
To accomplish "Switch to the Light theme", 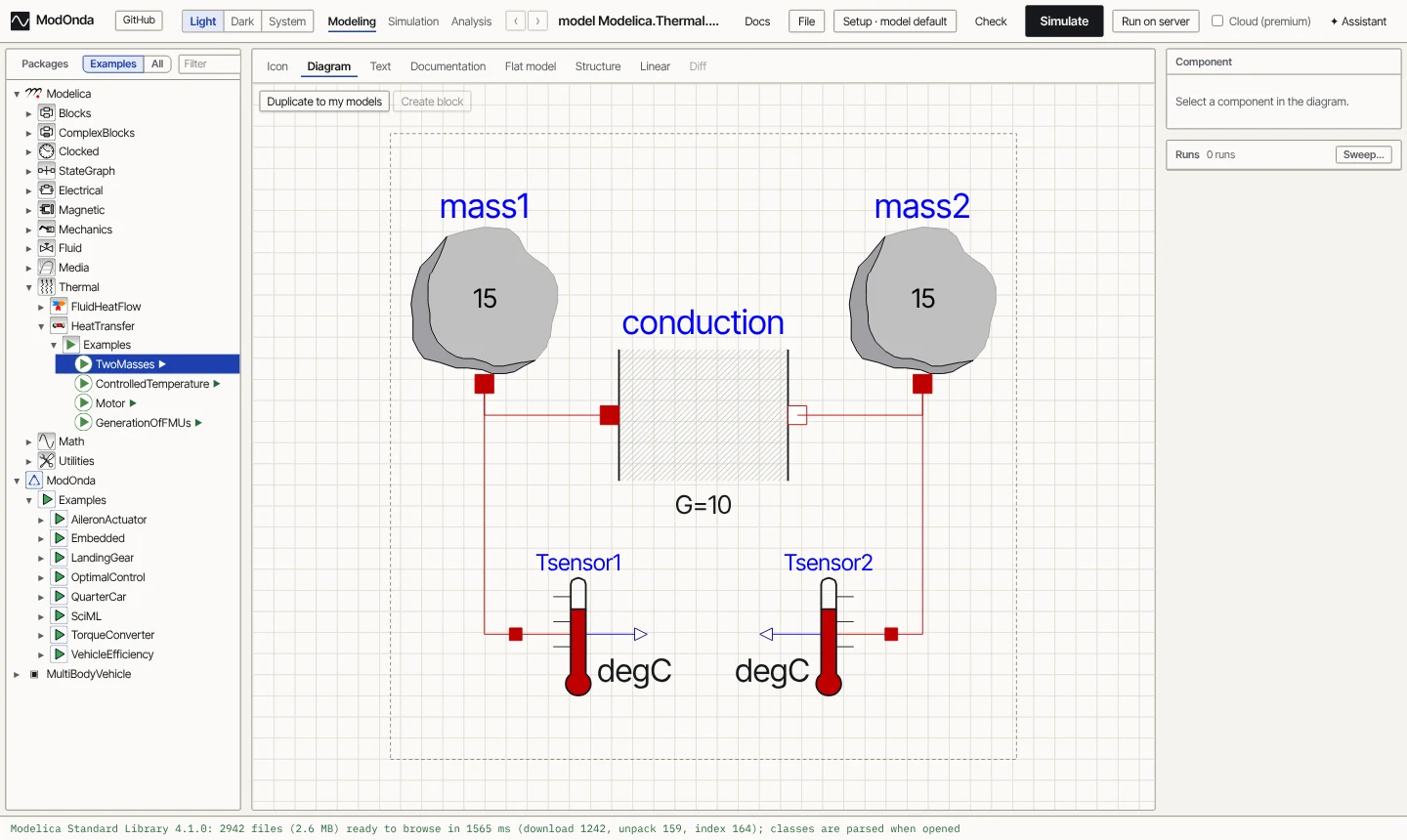I will (203, 21).
